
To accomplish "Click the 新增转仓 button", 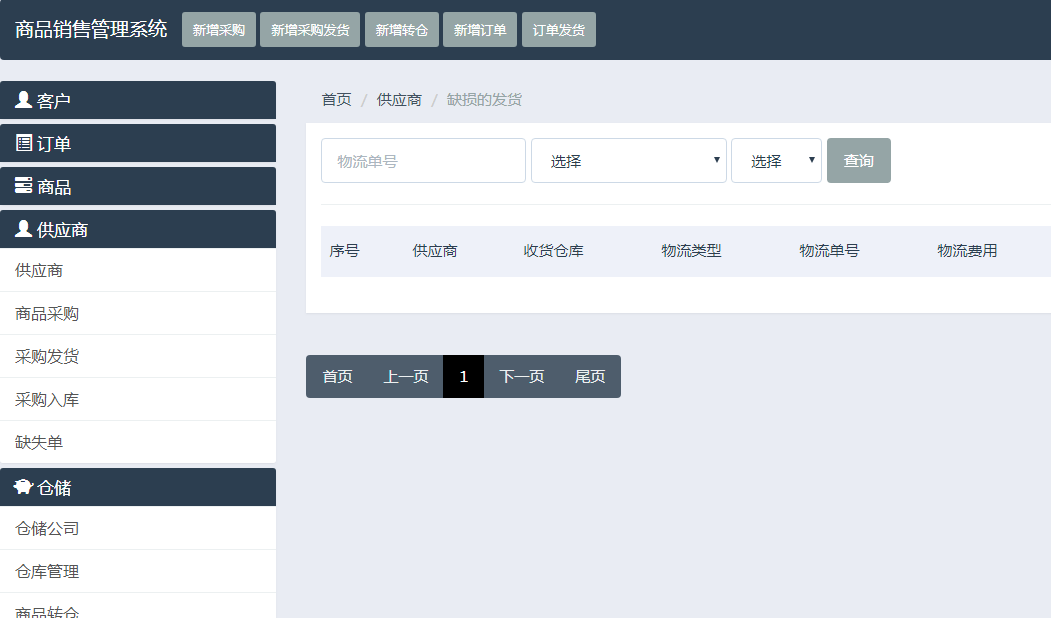I will click(x=401, y=30).
